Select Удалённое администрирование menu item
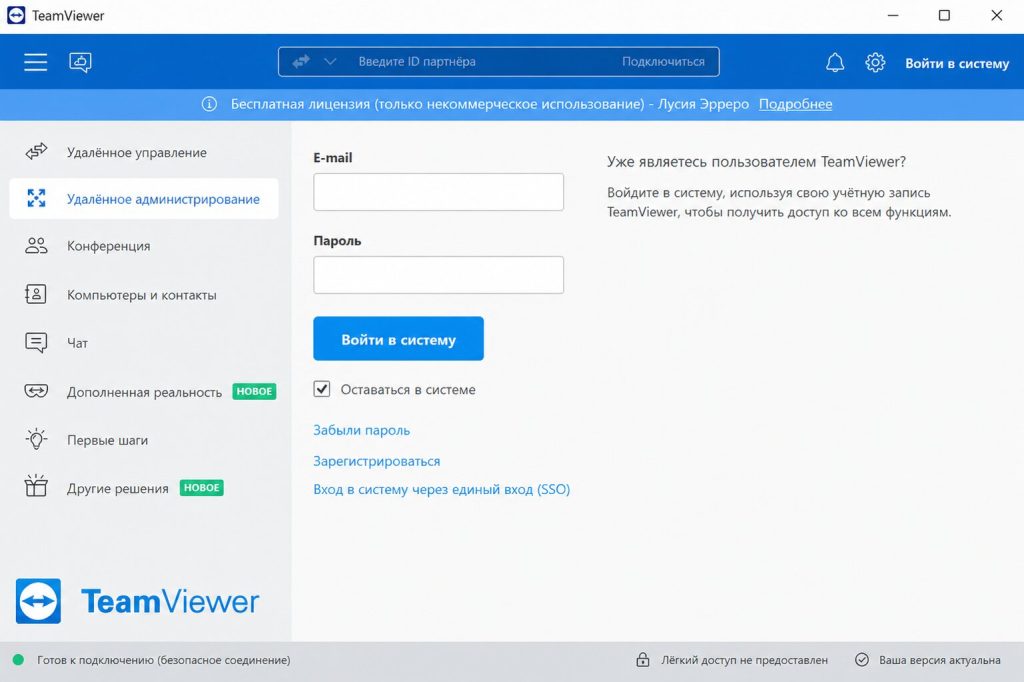Viewport: 1024px width, 682px height. pos(144,199)
